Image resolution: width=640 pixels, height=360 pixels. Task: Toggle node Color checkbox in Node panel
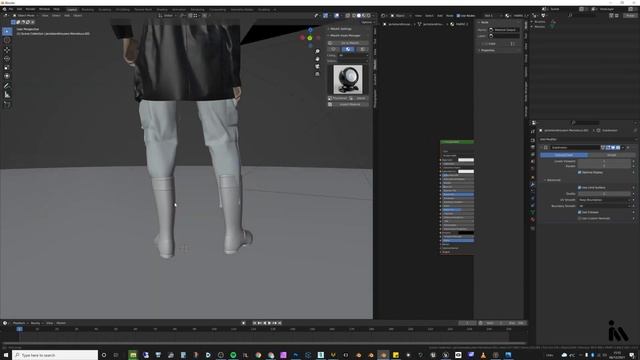point(487,44)
